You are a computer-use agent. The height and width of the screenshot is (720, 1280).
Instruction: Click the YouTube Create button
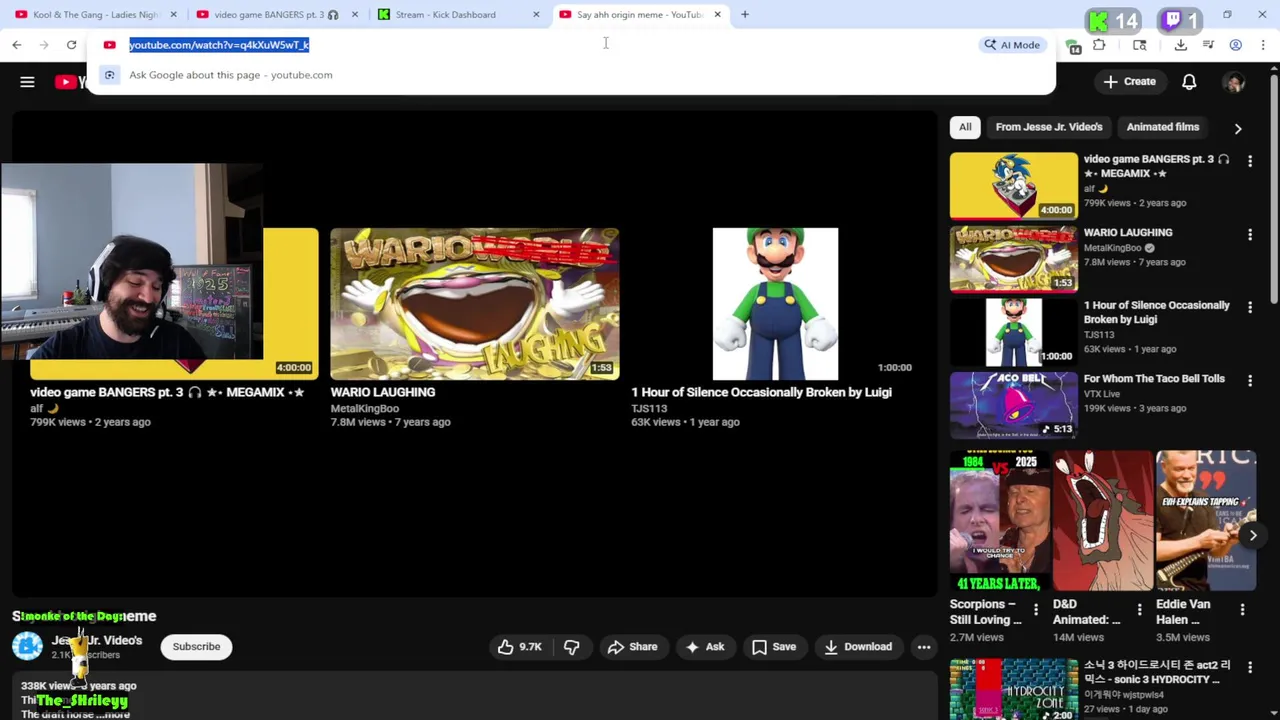(x=1130, y=82)
